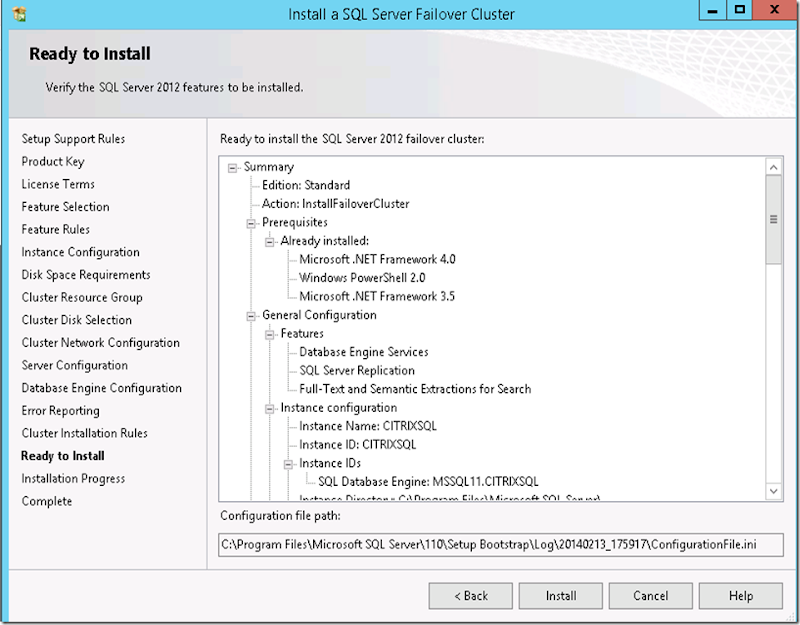Select the Summary root label
Screen dimensions: 800x625
click(x=268, y=167)
